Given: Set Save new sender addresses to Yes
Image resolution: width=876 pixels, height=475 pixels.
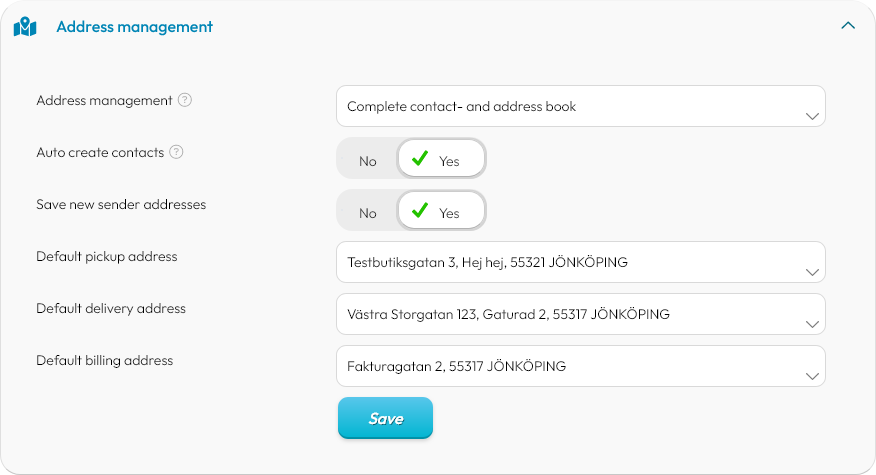Looking at the screenshot, I should 441,211.
